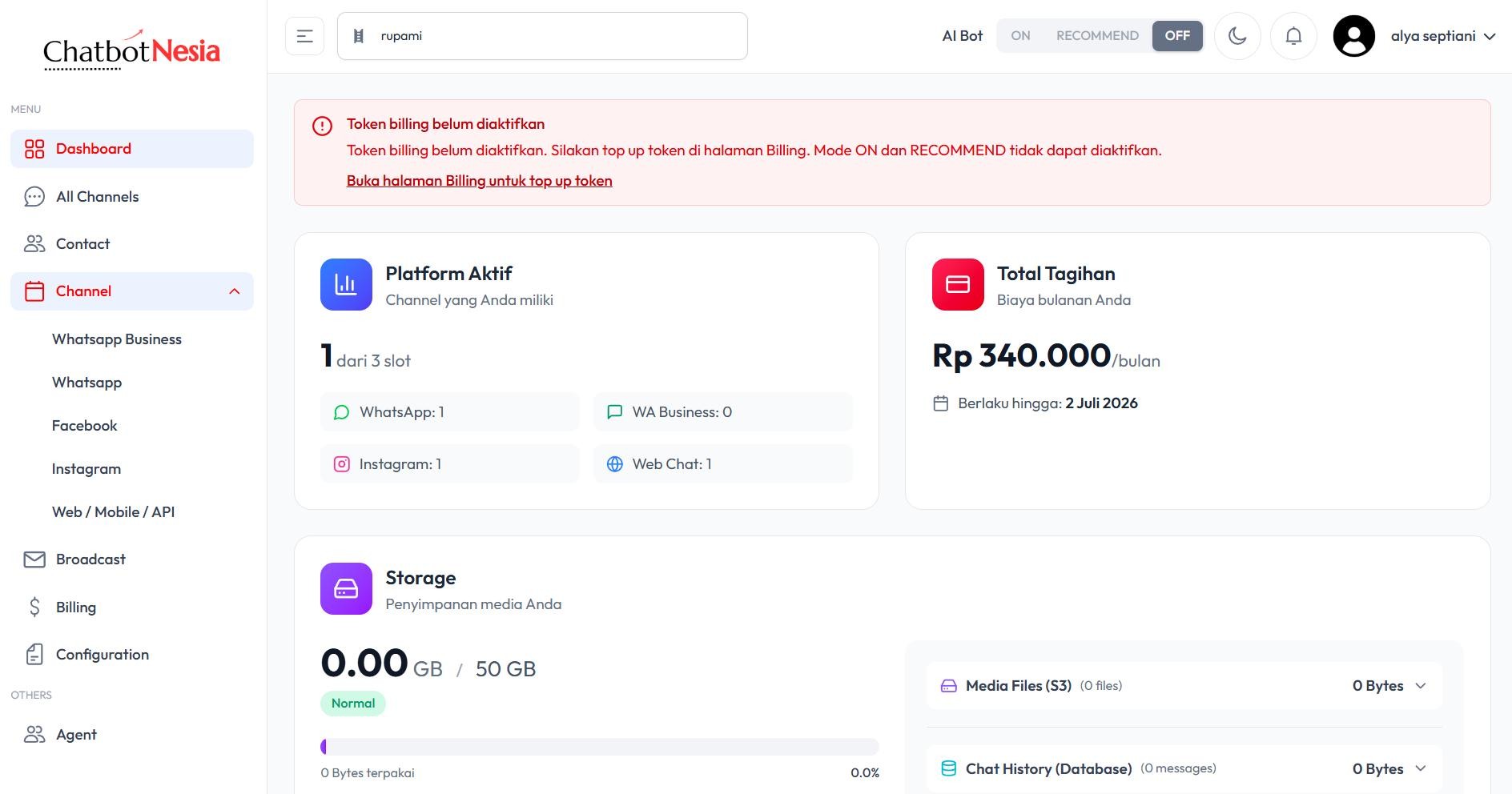The height and width of the screenshot is (794, 1512).
Task: Open All Channels menu item
Action: pyautogui.click(x=132, y=197)
